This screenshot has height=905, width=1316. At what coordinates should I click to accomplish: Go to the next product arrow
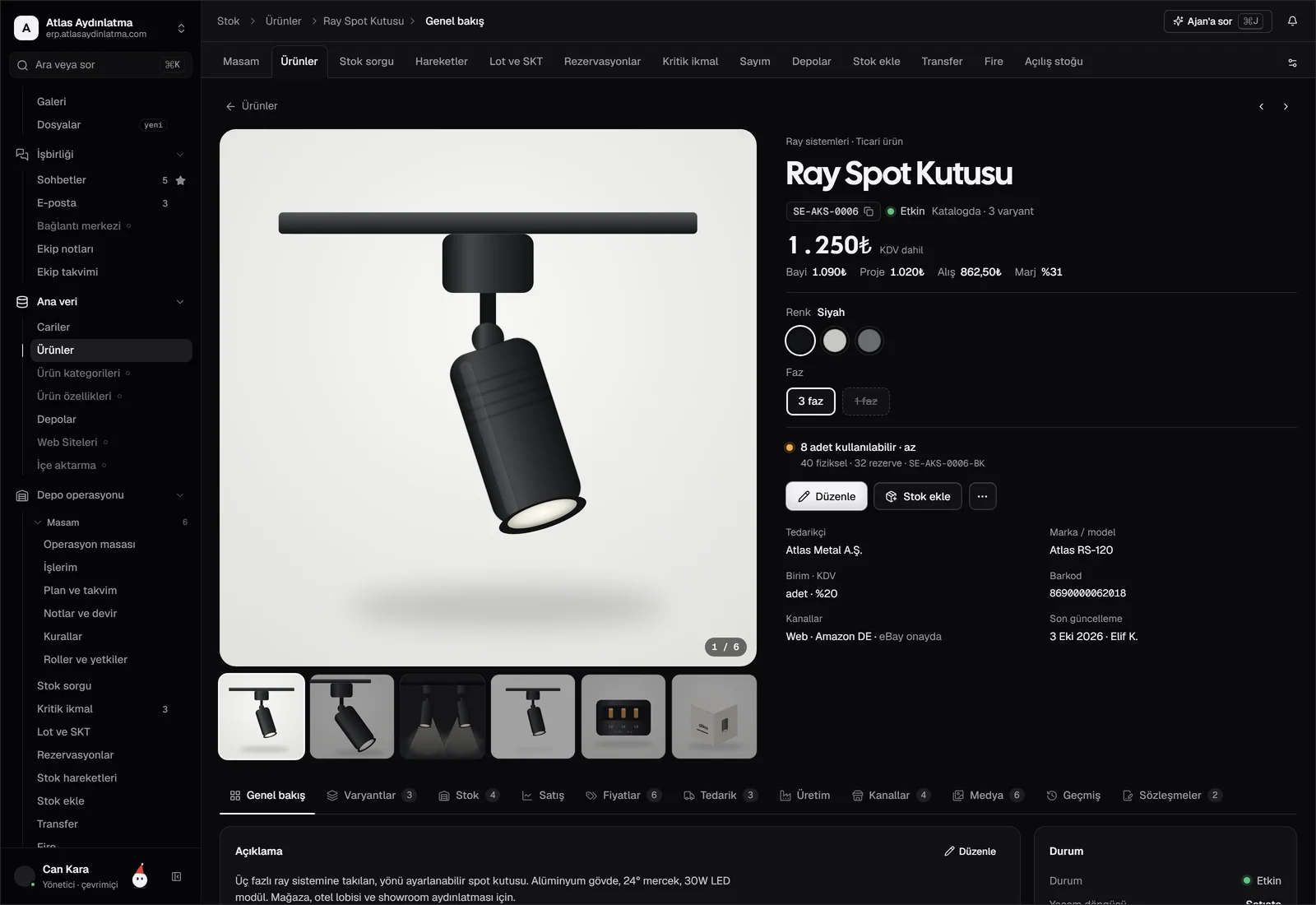pos(1286,107)
